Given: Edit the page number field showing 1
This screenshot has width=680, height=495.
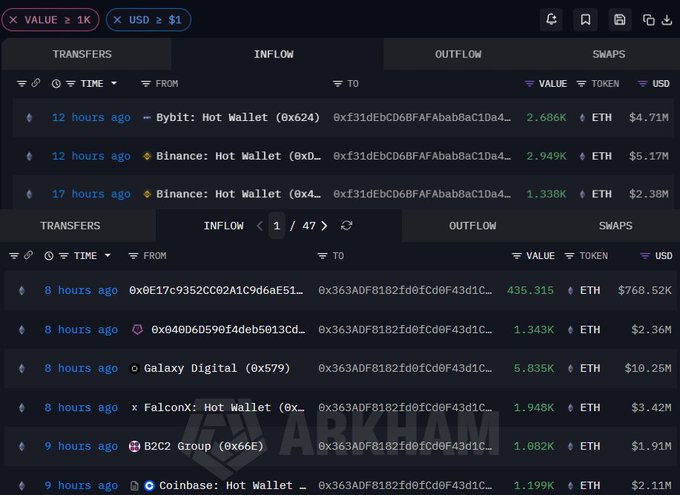Looking at the screenshot, I should (x=277, y=226).
